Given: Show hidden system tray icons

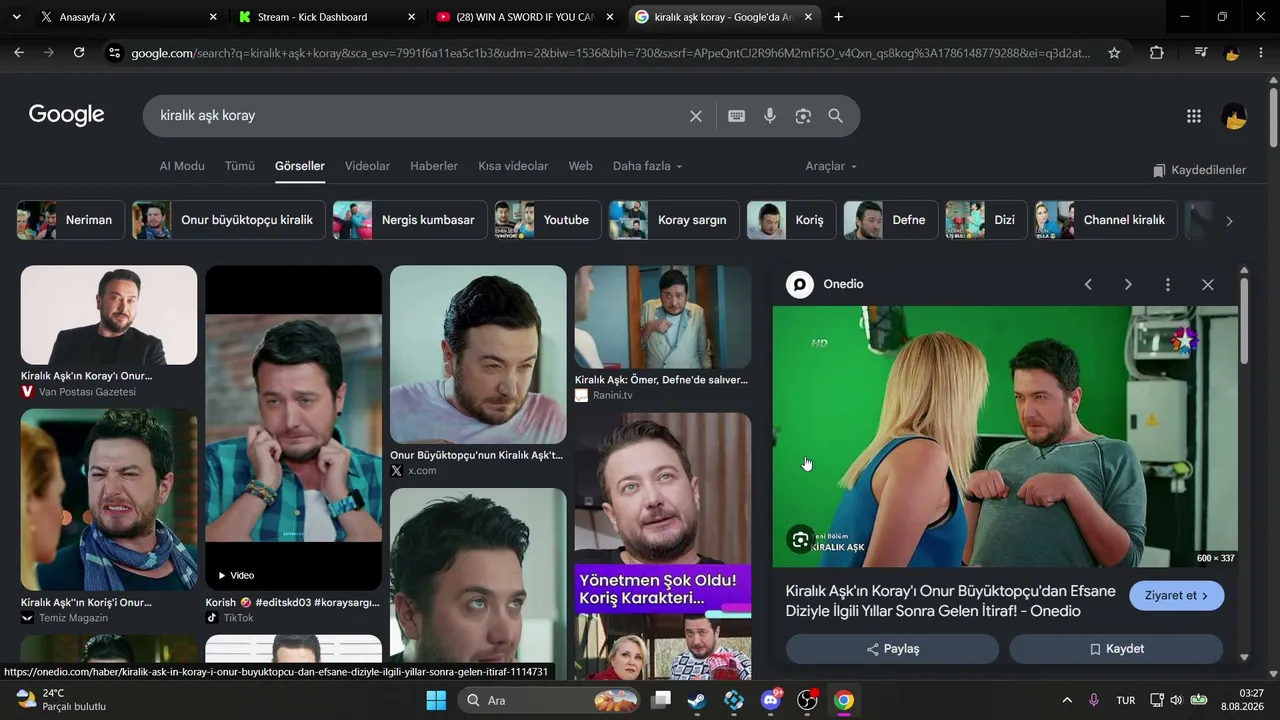Looking at the screenshot, I should (1067, 700).
